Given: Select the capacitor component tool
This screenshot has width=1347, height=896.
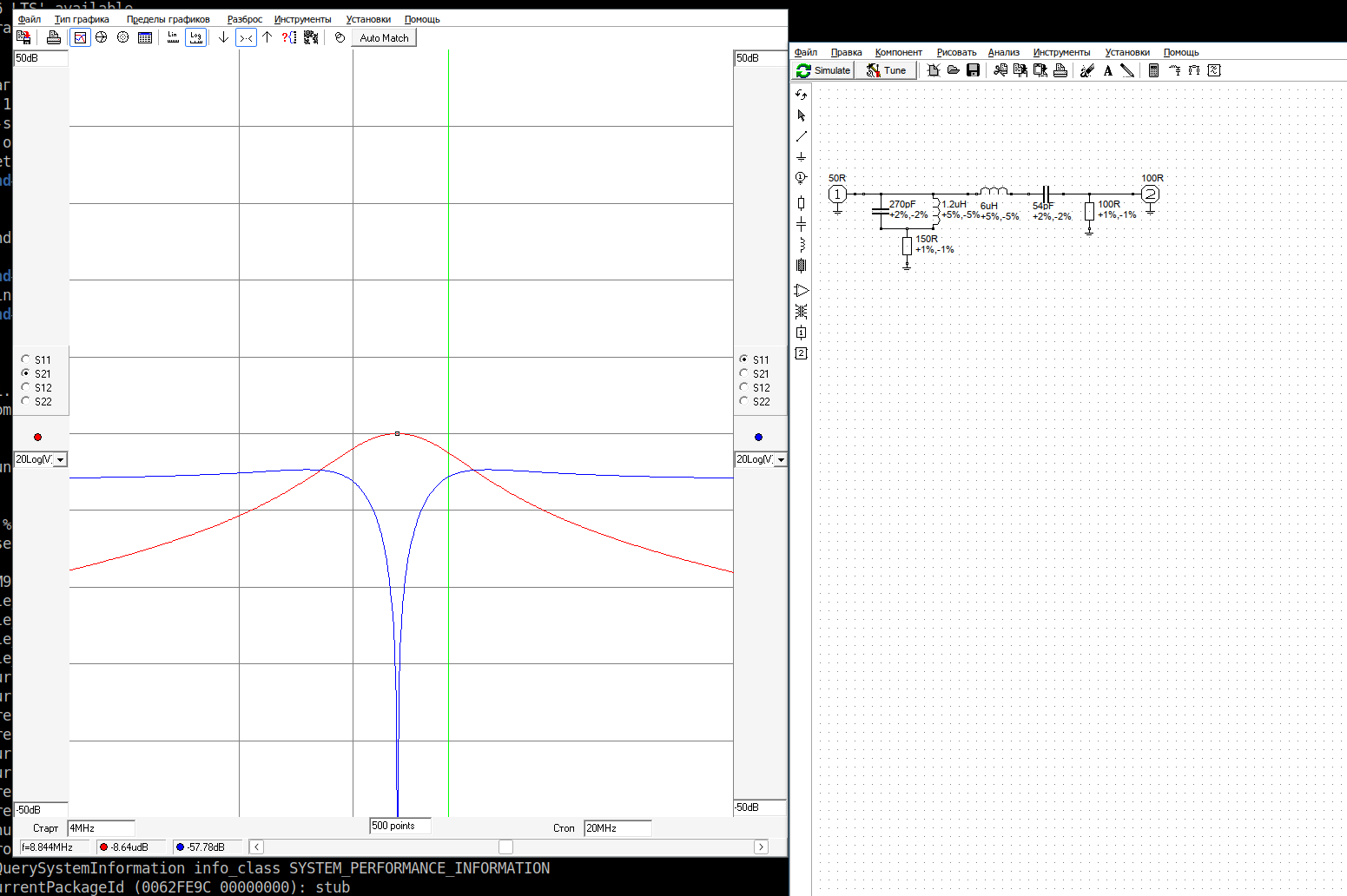Looking at the screenshot, I should point(801,224).
